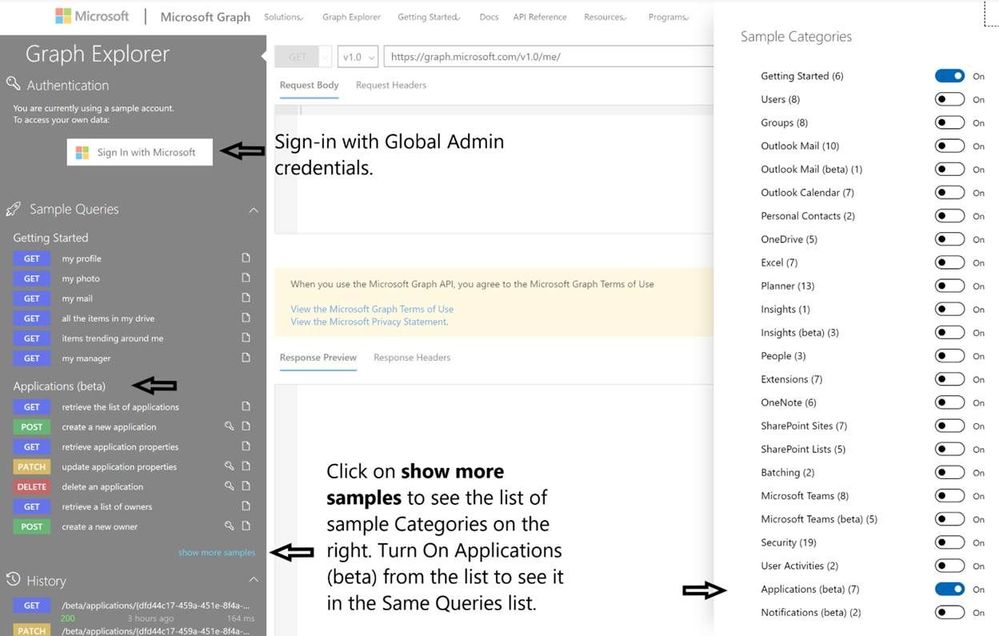The image size is (999, 636).
Task: Switch to Request Headers tab
Action: point(391,85)
